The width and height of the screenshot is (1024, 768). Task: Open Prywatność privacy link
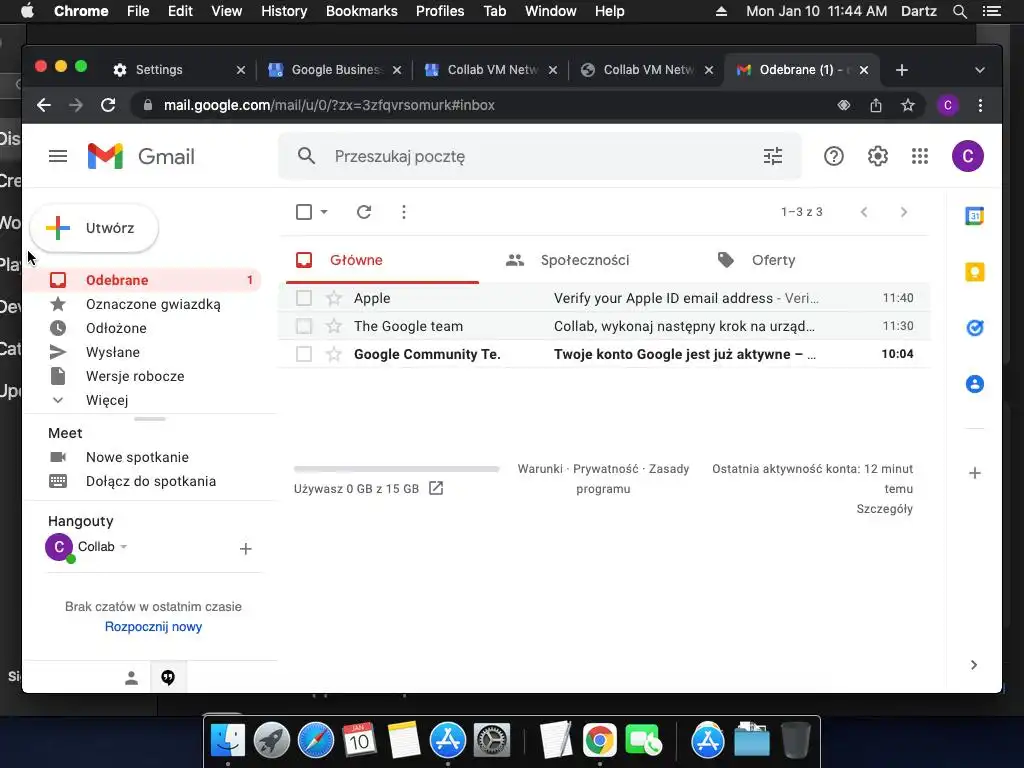(x=605, y=469)
